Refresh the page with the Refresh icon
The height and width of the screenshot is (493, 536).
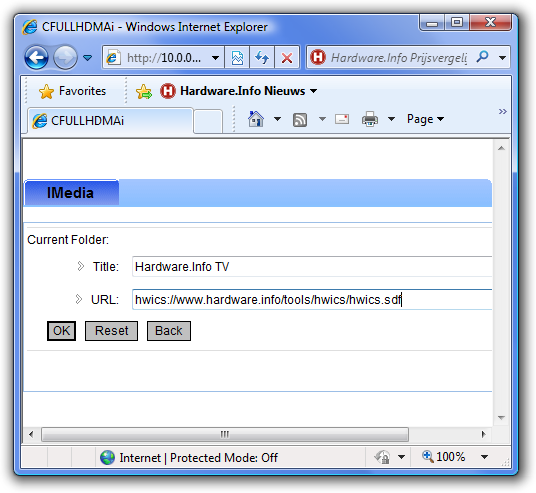(x=262, y=58)
